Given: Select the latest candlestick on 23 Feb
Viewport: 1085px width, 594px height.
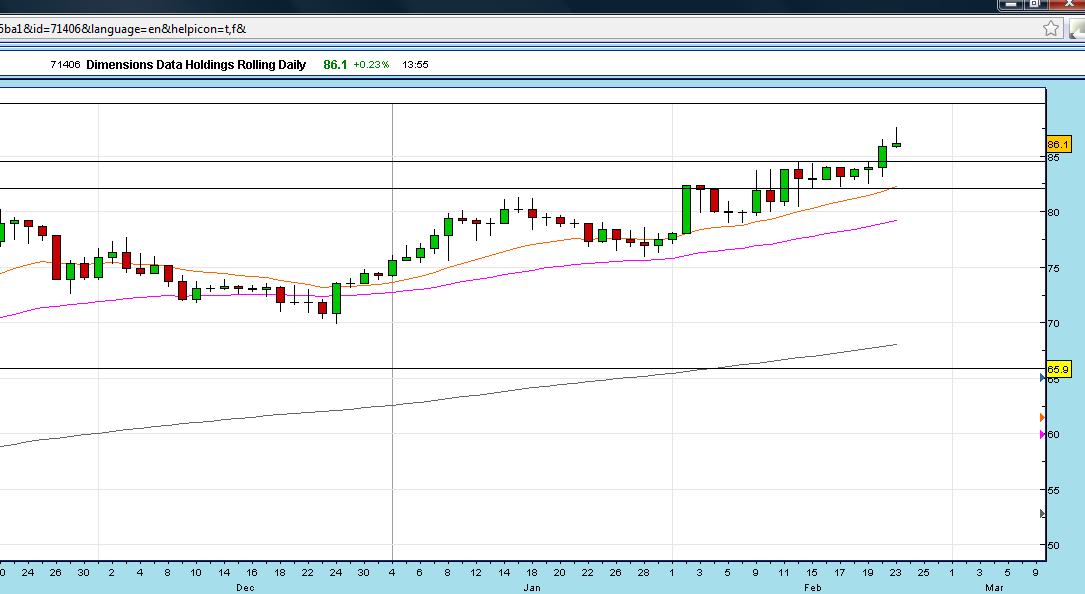Looking at the screenshot, I should click(896, 144).
